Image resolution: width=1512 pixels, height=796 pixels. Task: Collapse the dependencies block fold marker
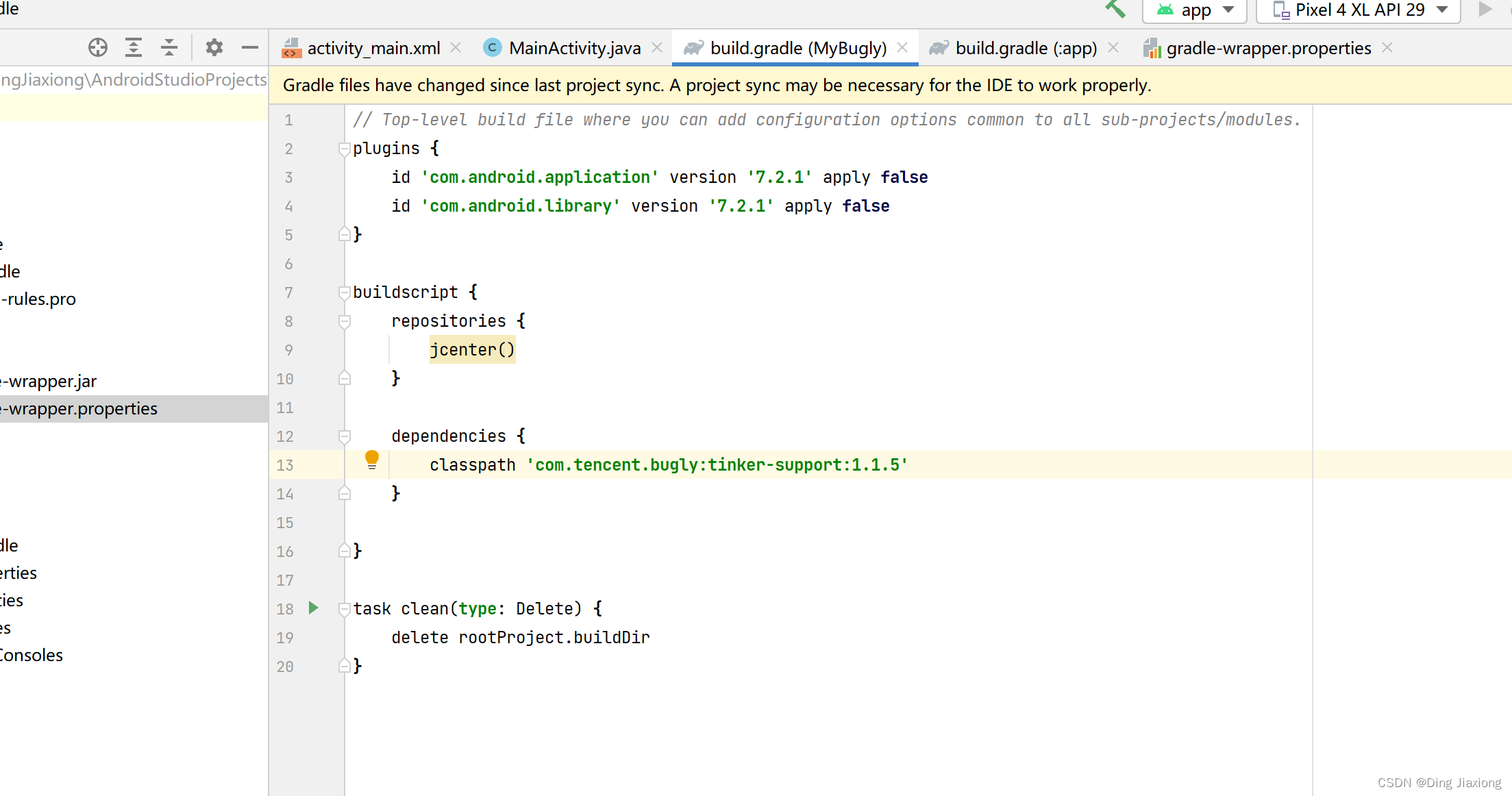pos(345,436)
